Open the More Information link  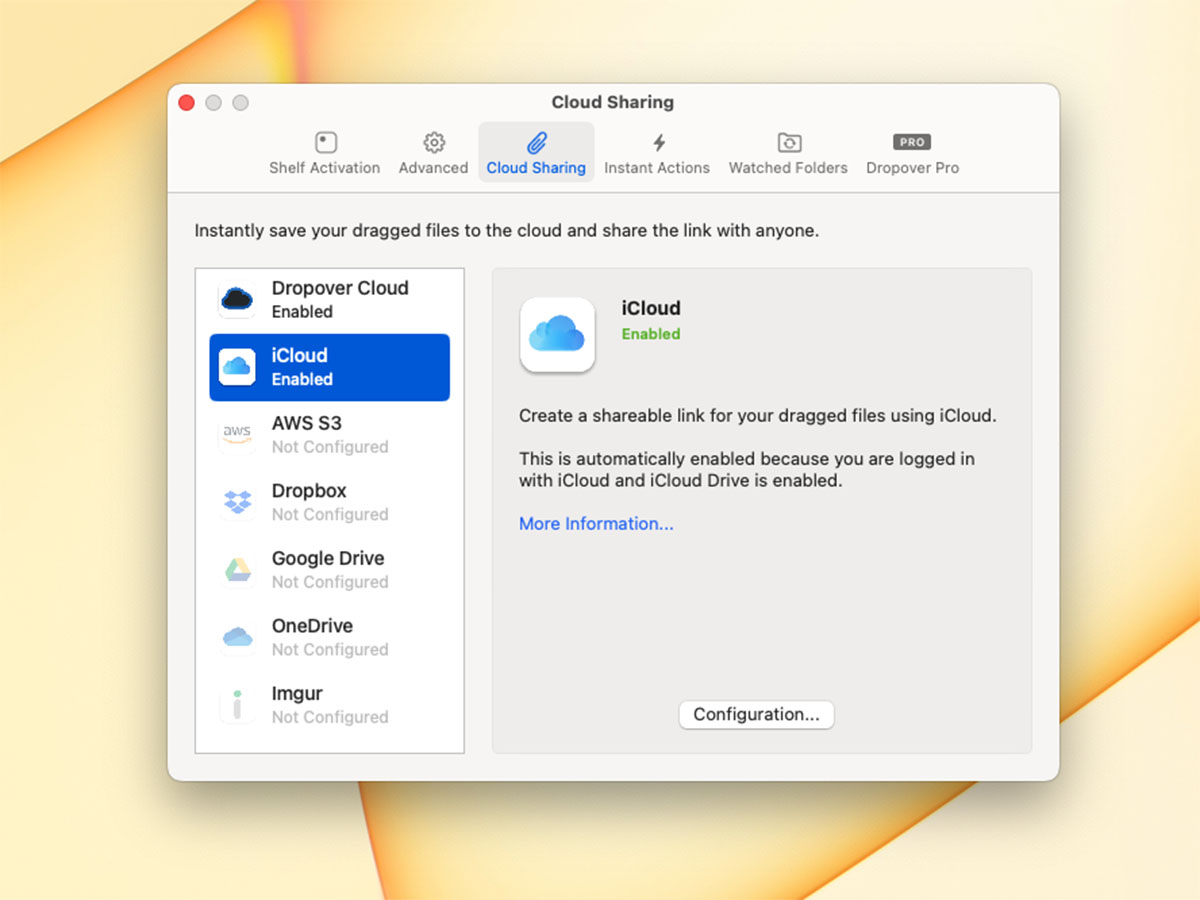pyautogui.click(x=596, y=524)
